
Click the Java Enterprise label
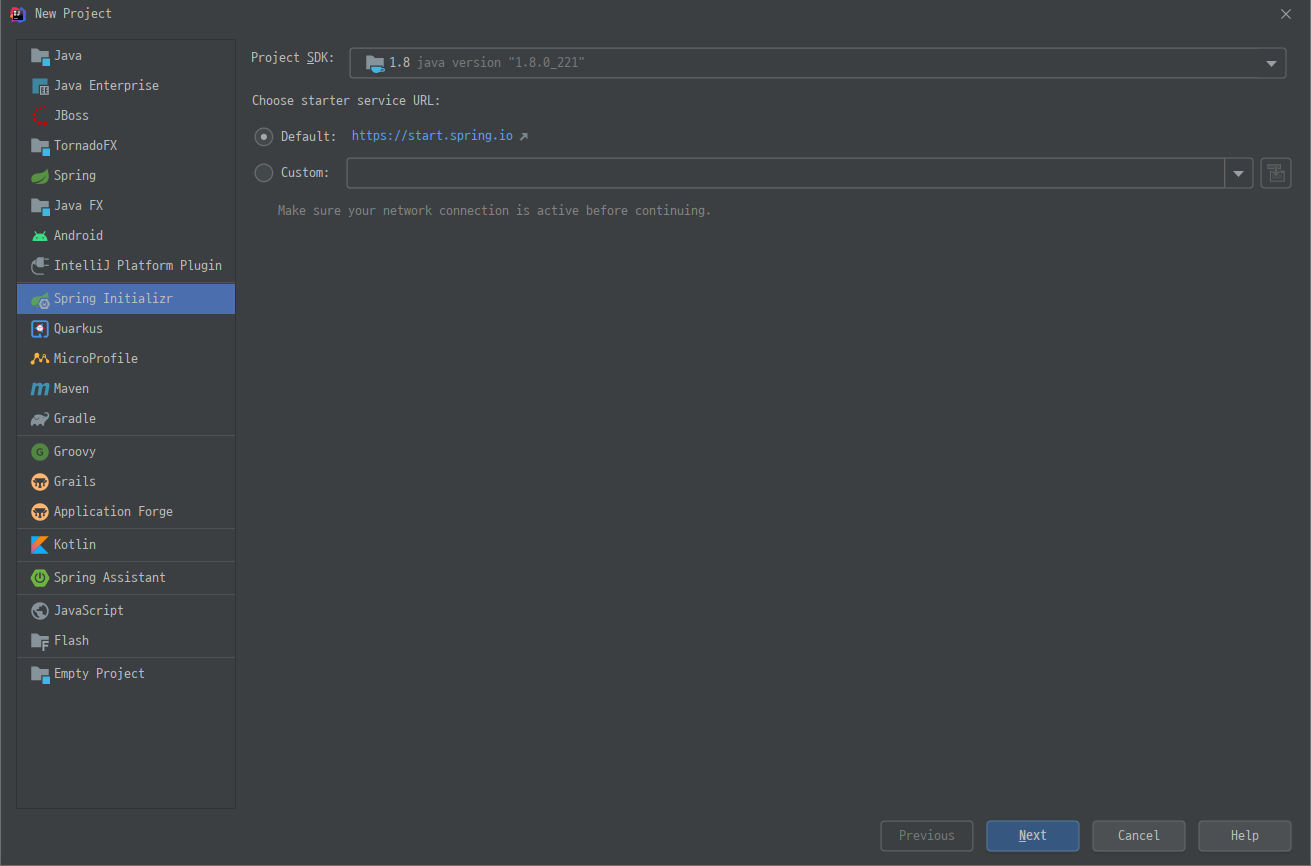pyautogui.click(x=106, y=86)
